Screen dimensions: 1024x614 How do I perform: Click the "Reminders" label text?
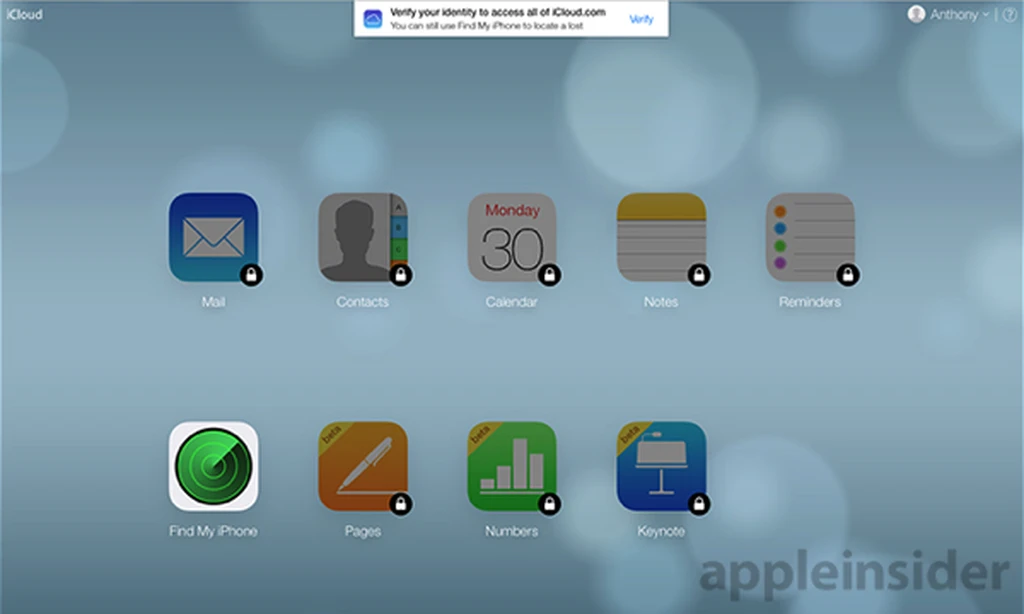[810, 302]
